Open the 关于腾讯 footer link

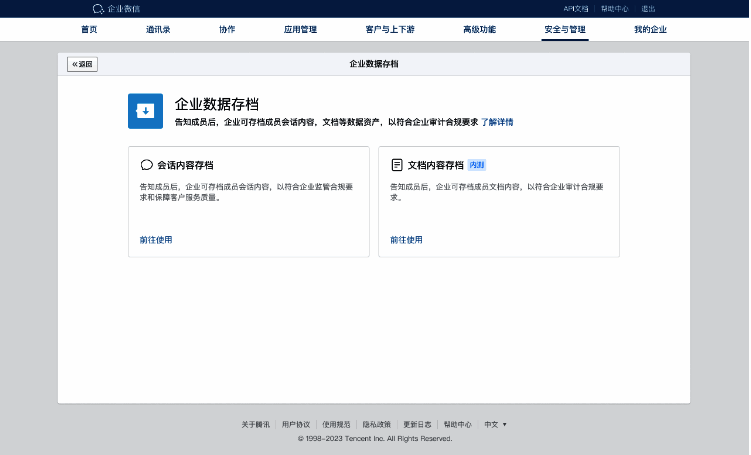(255, 424)
